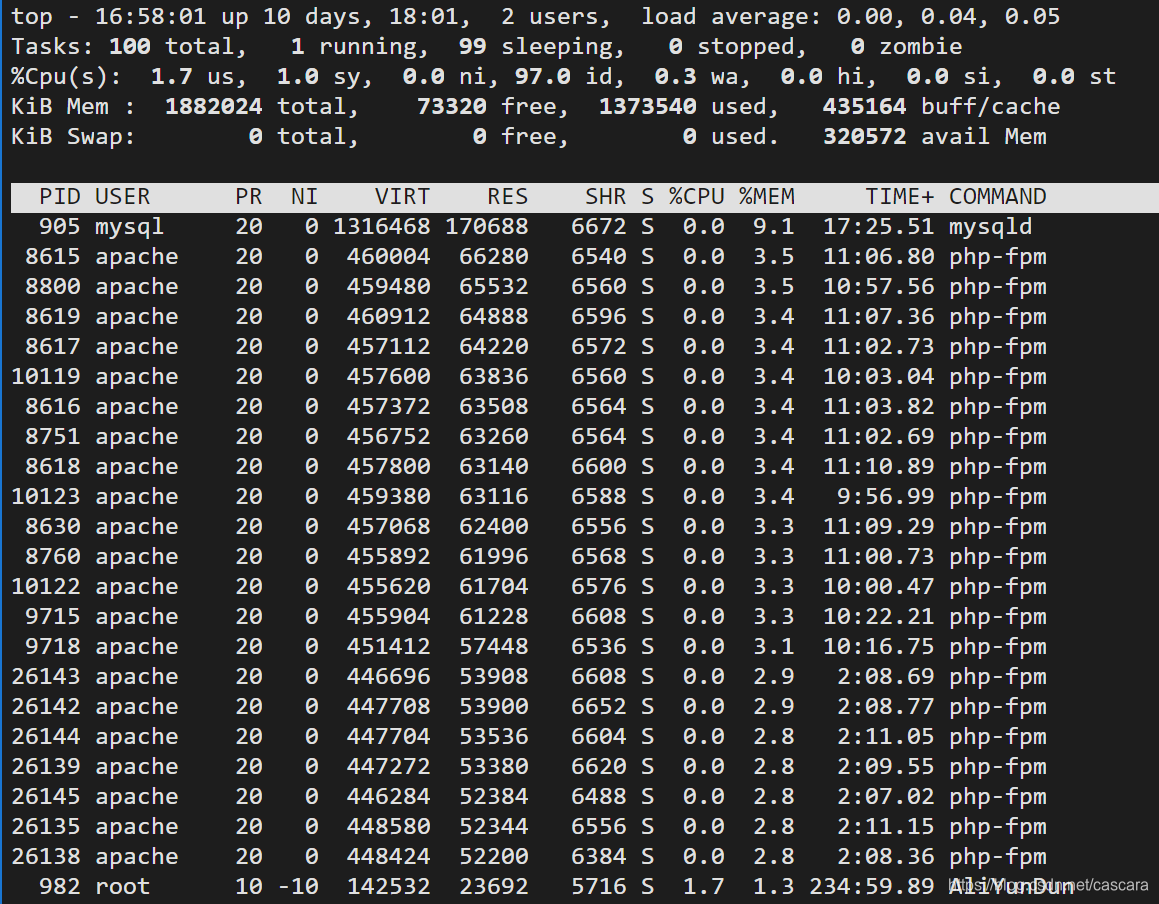The width and height of the screenshot is (1159, 904).
Task: Select PID 905 in mysqld row
Action: pyautogui.click(x=60, y=226)
